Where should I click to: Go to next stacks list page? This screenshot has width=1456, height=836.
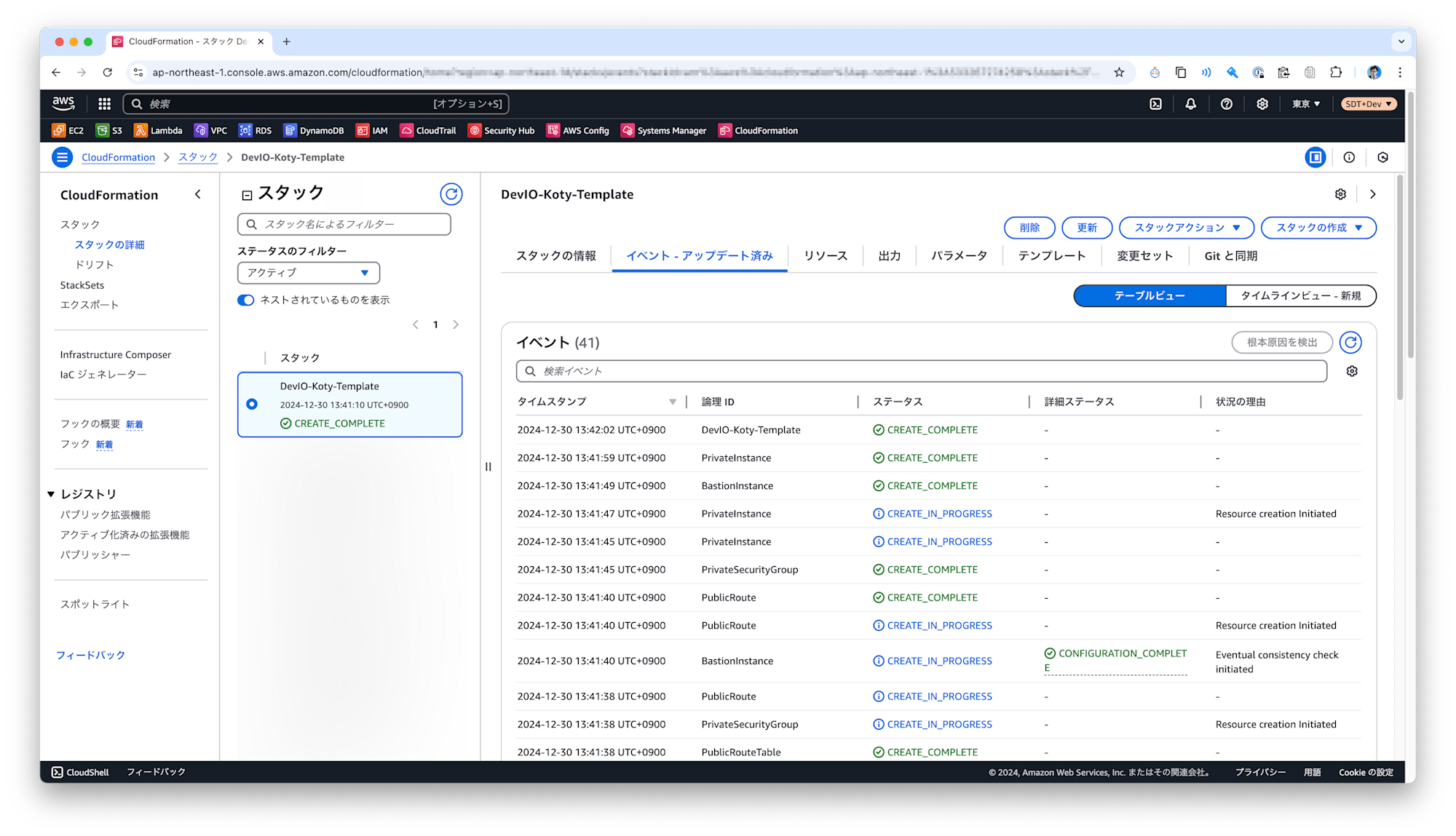pos(456,325)
